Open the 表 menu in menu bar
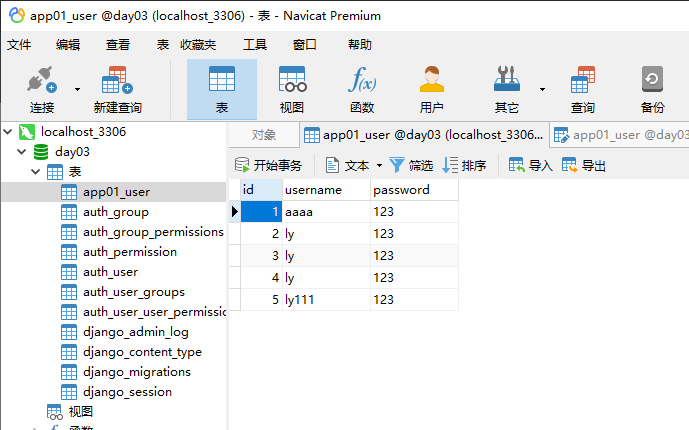Screen dimensions: 689x430 [163, 44]
